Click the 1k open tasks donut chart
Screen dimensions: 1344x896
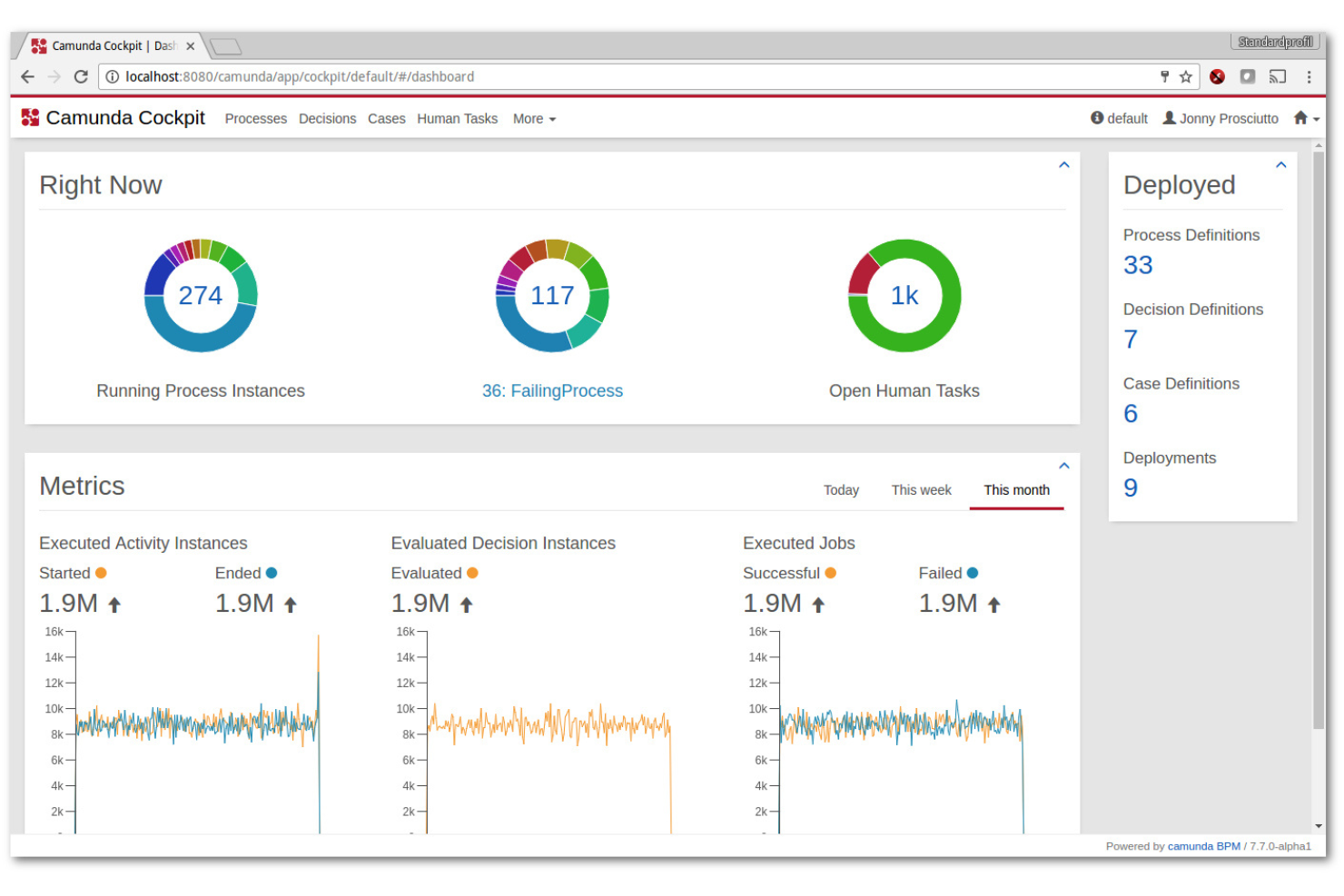pyautogui.click(x=904, y=296)
